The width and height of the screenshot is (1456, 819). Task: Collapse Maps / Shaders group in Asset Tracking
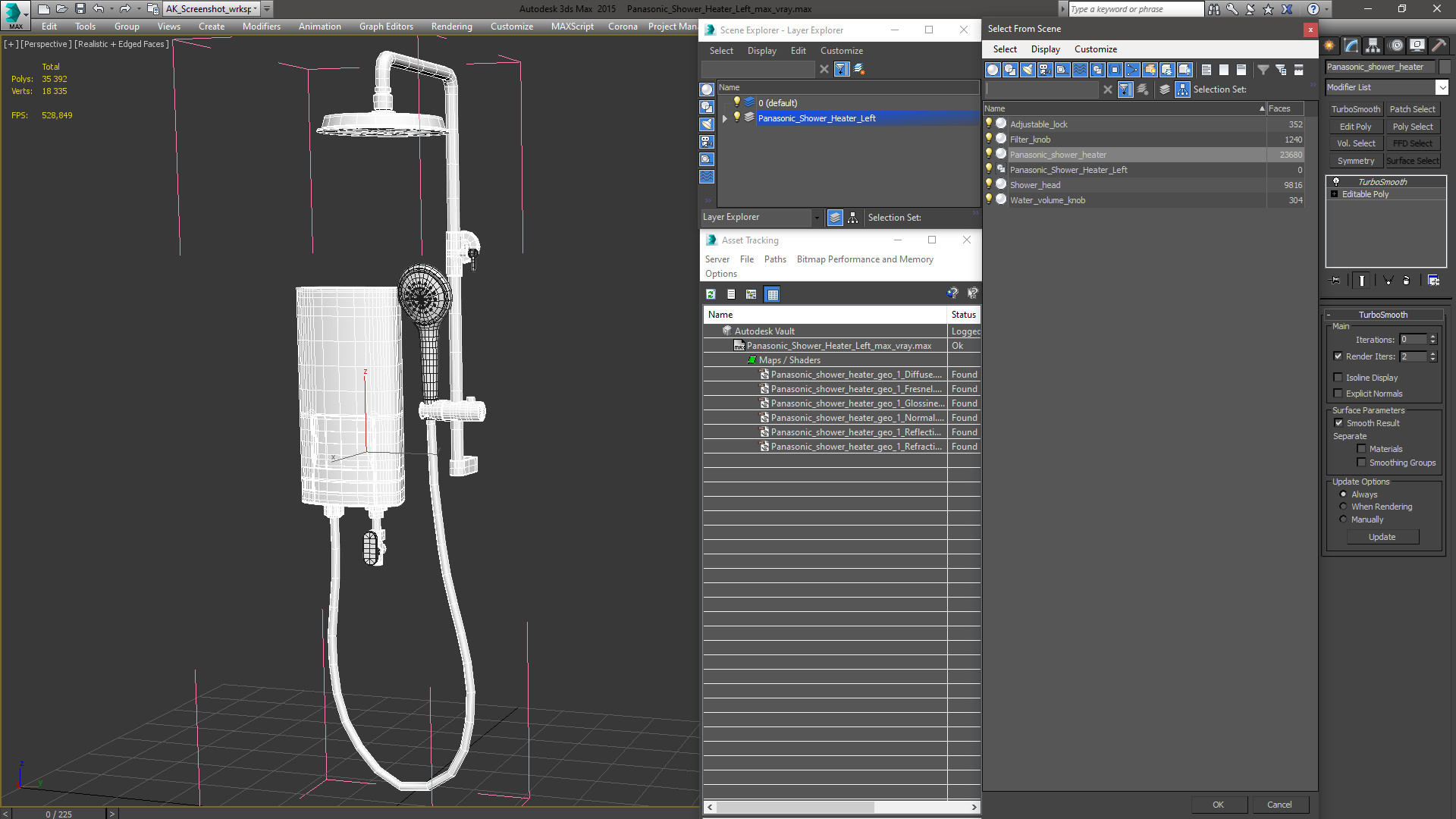[752, 360]
